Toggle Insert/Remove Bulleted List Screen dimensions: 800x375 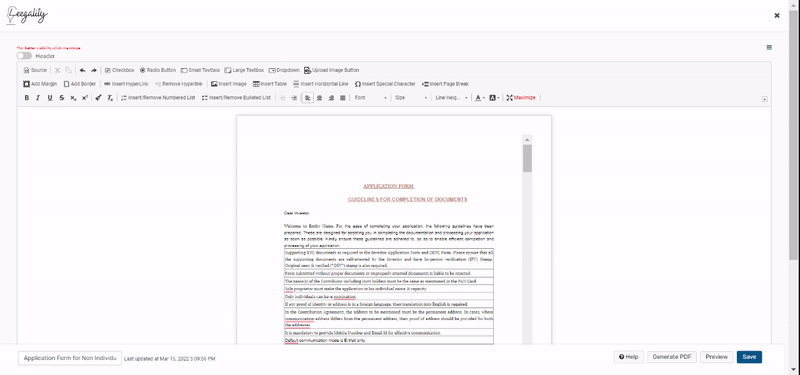tap(236, 97)
